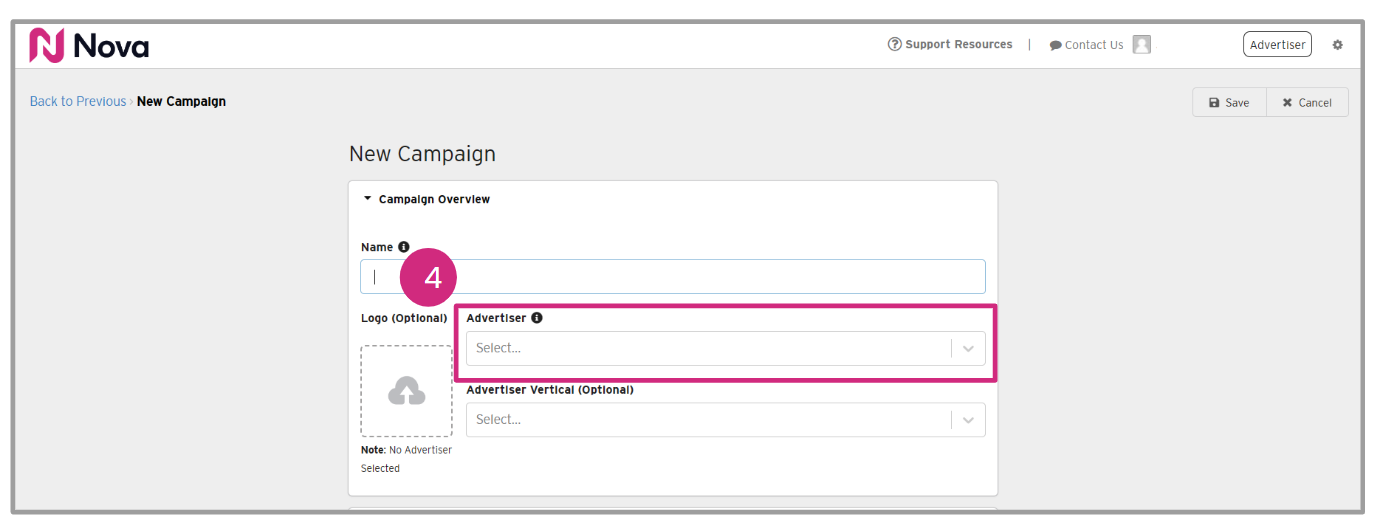Click the Contact Us chat icon
The height and width of the screenshot is (528, 1379).
1055,46
